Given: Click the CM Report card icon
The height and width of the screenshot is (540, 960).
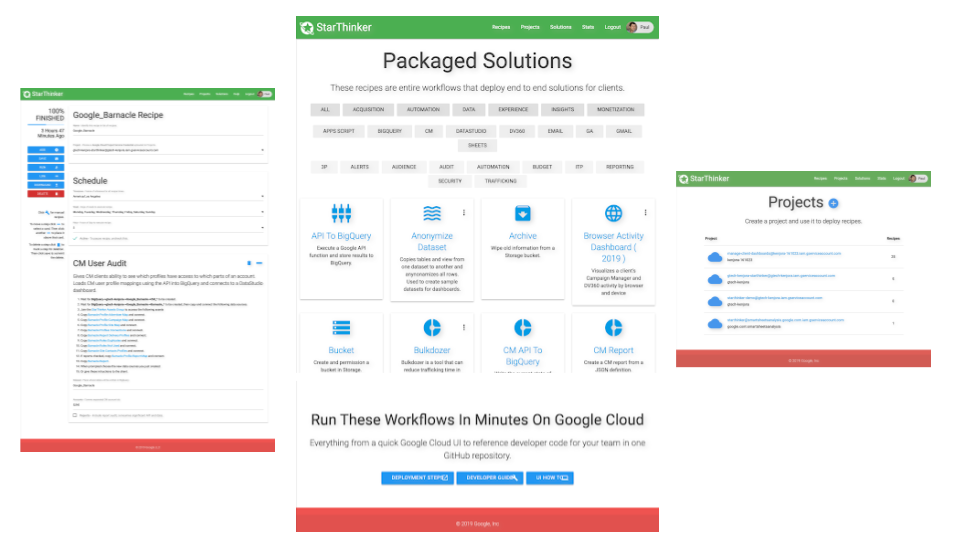Looking at the screenshot, I should pyautogui.click(x=613, y=327).
